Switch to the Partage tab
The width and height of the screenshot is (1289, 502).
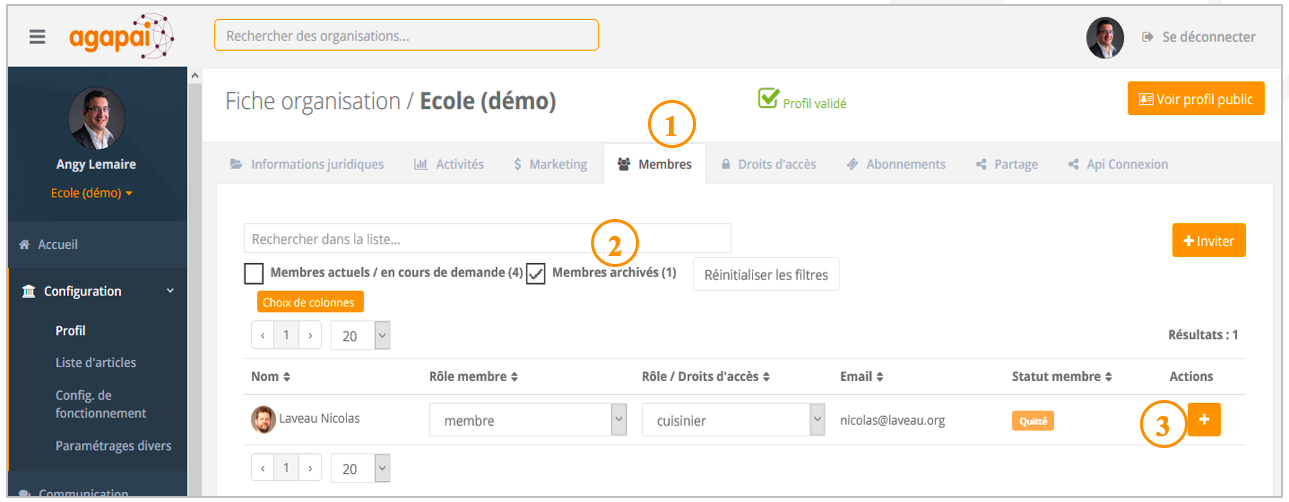[1007, 164]
